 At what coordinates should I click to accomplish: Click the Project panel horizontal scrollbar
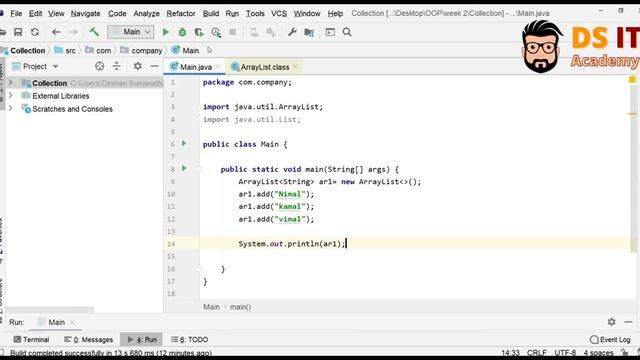[50, 310]
